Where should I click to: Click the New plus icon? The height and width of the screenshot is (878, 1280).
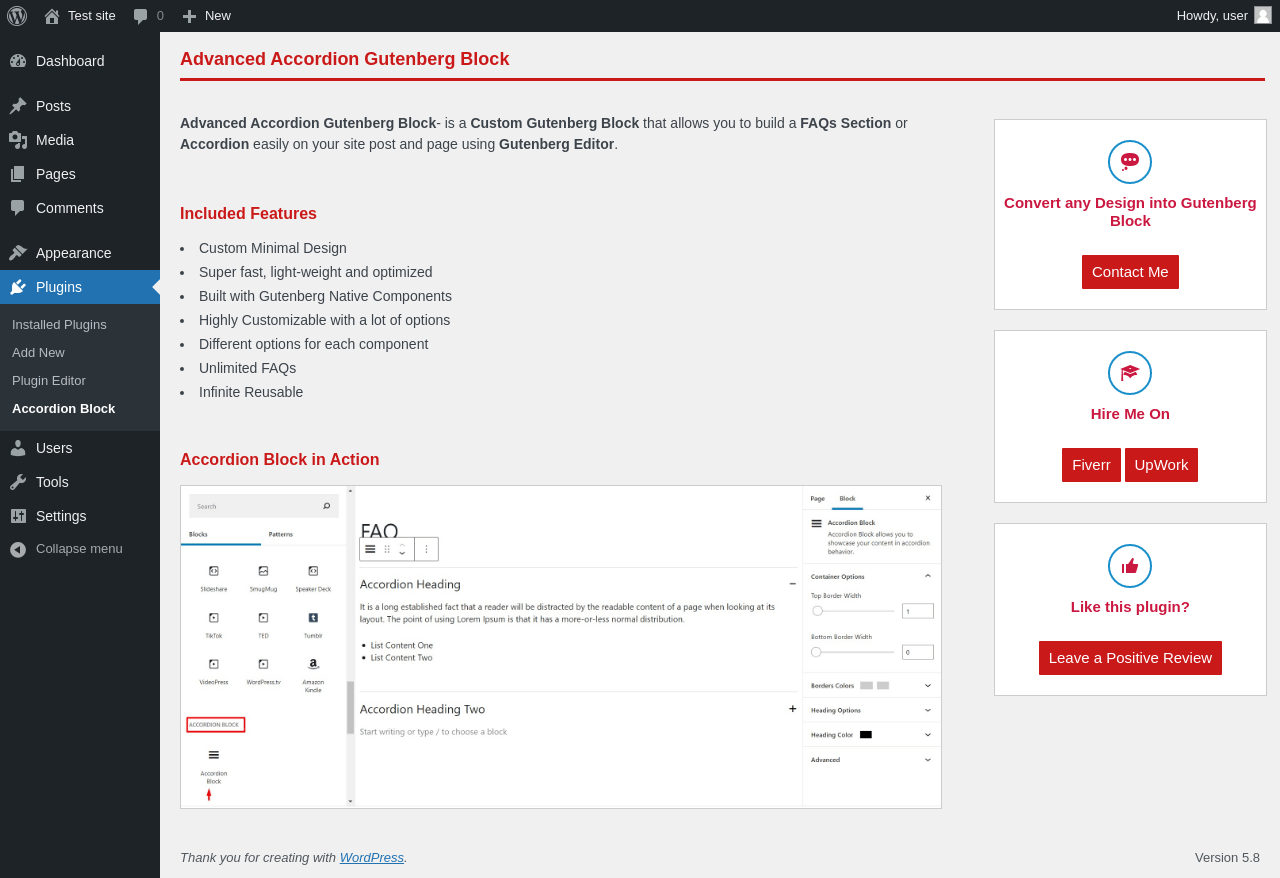189,16
